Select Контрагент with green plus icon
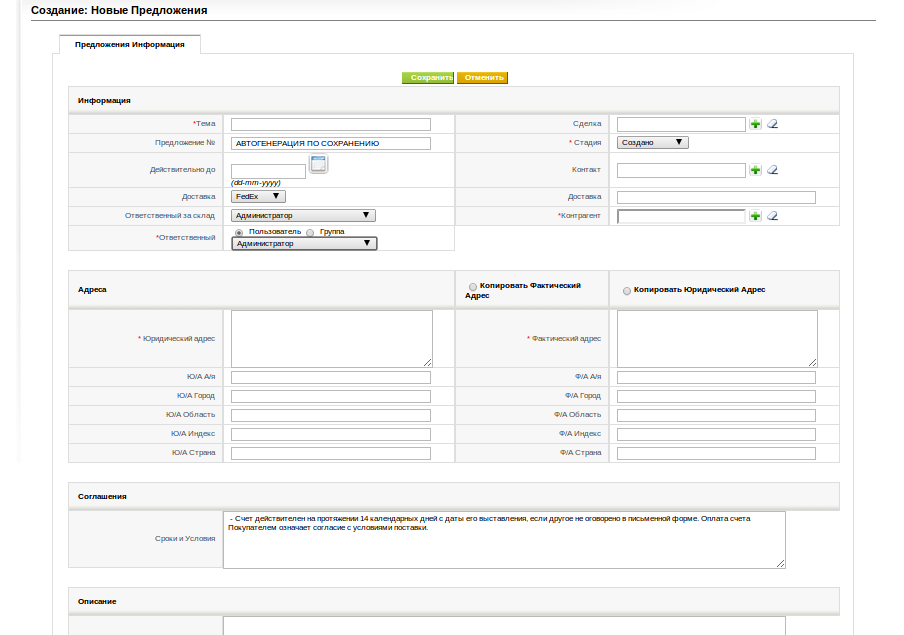Viewport: 904px width, 635px height. pyautogui.click(x=755, y=216)
